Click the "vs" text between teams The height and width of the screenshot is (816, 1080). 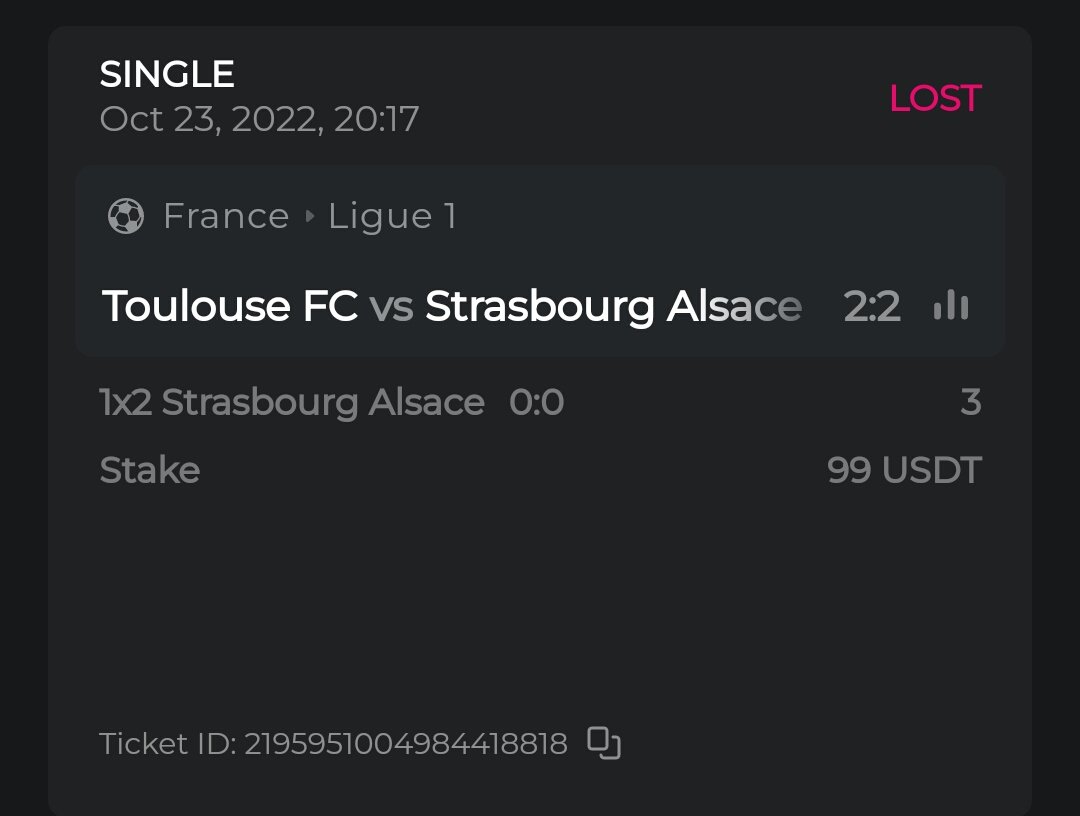pyautogui.click(x=391, y=306)
